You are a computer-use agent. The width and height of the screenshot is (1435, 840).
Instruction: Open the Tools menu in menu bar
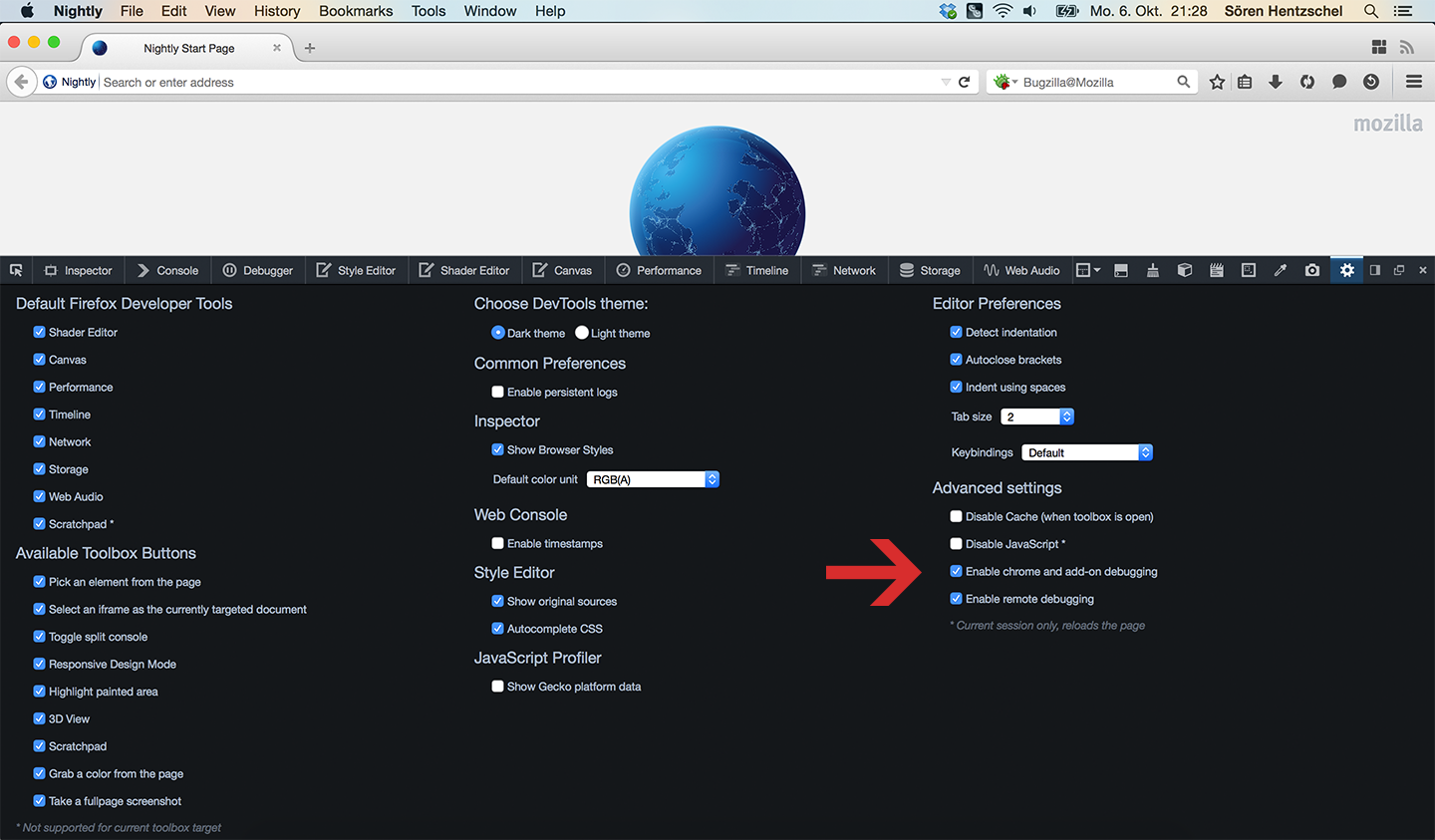pyautogui.click(x=429, y=11)
